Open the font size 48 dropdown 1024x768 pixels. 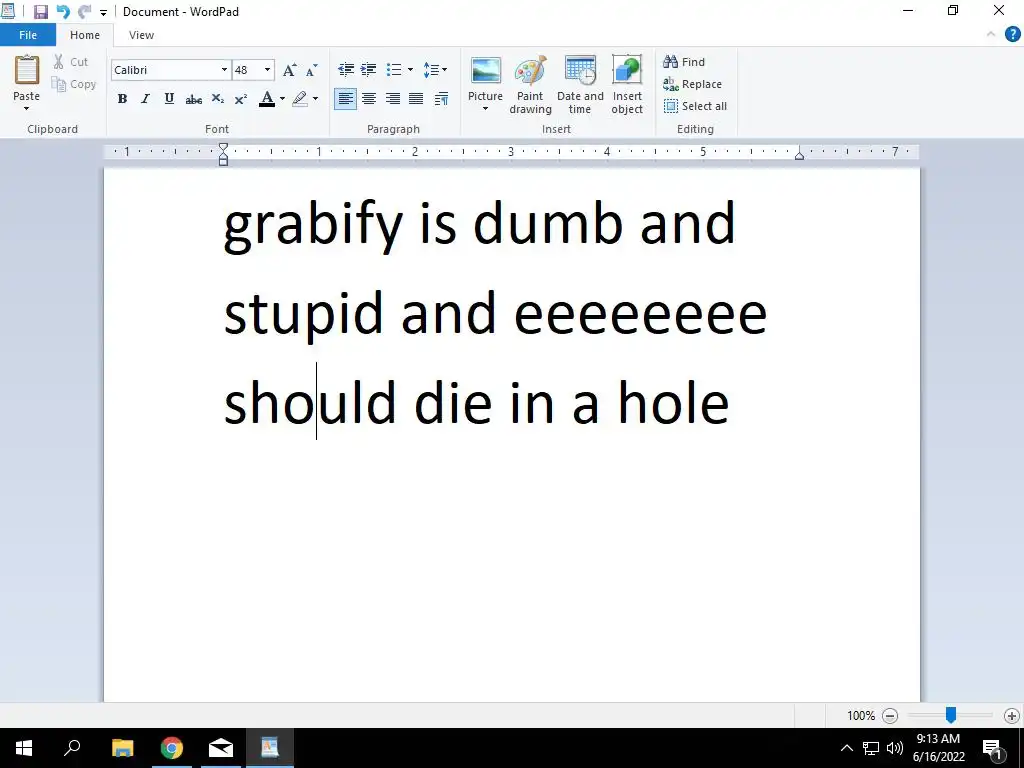(267, 70)
